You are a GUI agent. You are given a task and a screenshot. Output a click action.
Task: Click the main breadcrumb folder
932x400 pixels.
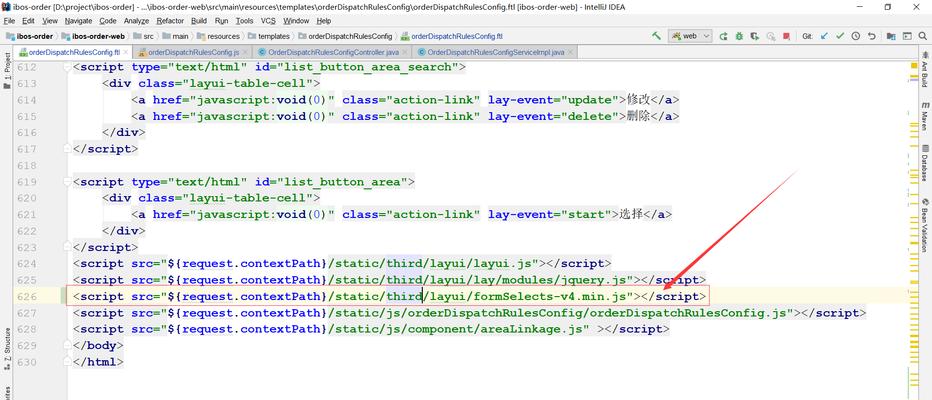click(175, 36)
